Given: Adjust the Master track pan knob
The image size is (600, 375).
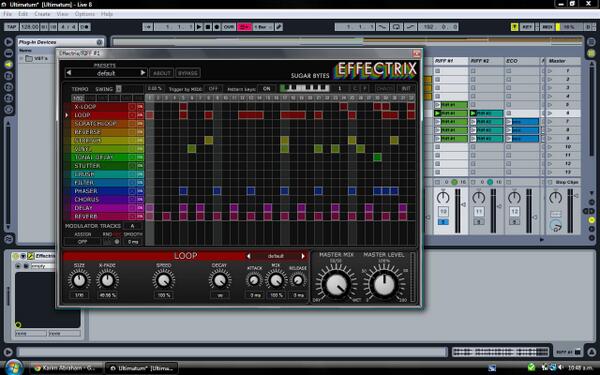Looking at the screenshot, I should [x=555, y=197].
